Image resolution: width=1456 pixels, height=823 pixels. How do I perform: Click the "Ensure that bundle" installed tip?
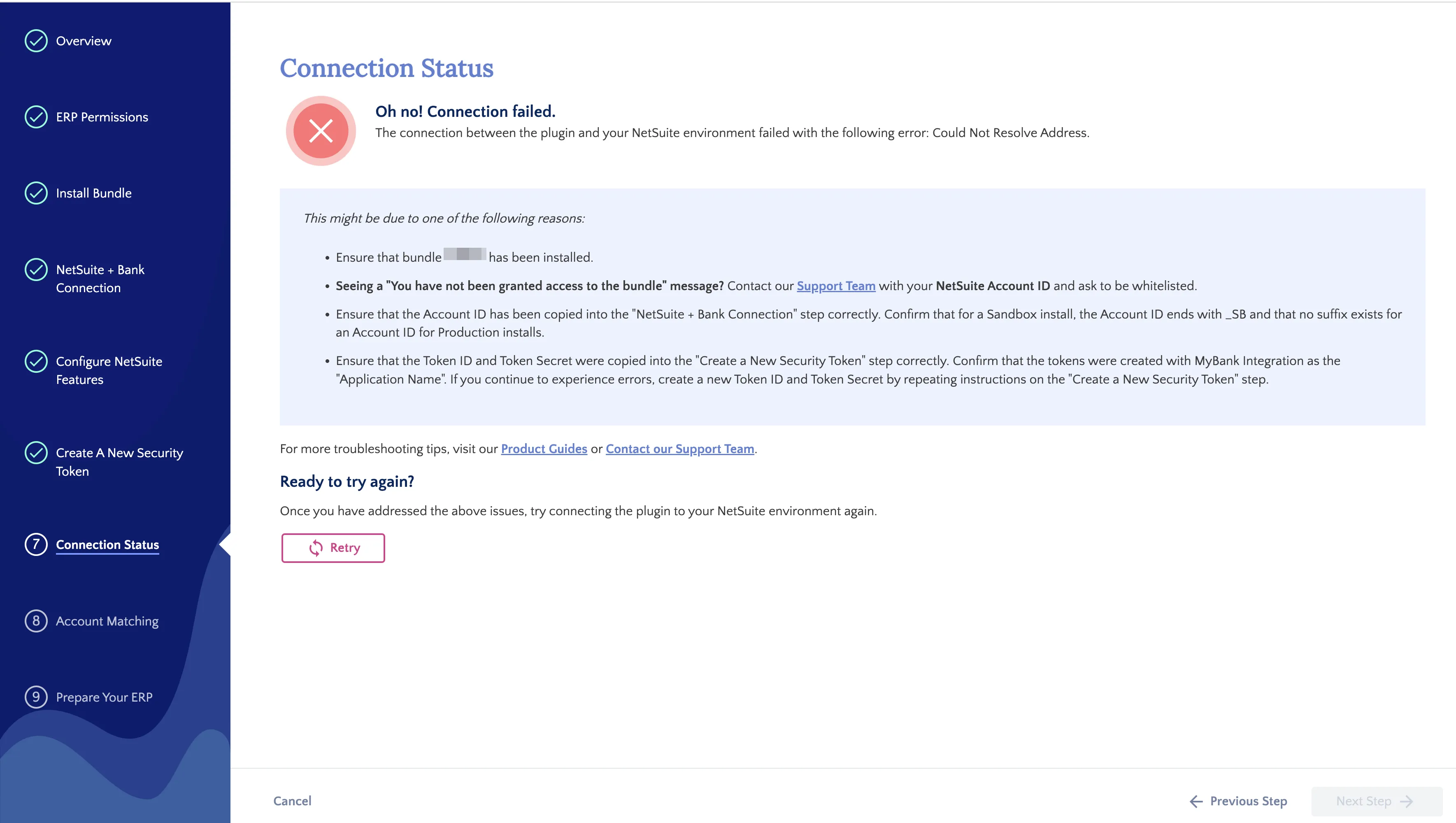[464, 257]
